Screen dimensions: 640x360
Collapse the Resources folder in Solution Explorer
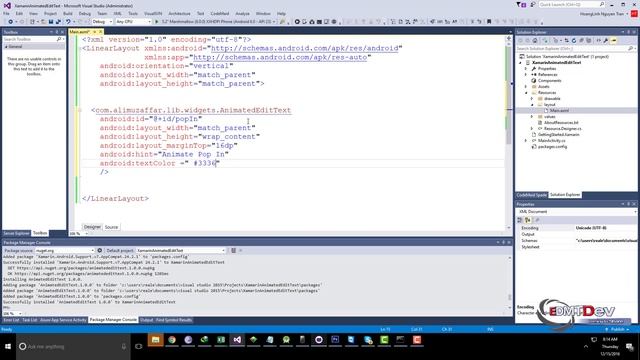pos(526,93)
